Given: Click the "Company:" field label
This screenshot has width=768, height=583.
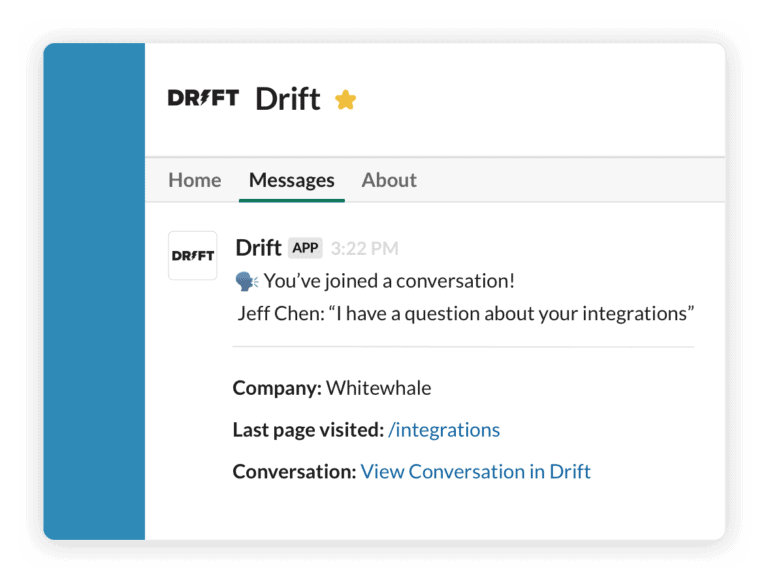Looking at the screenshot, I should click(x=277, y=388).
